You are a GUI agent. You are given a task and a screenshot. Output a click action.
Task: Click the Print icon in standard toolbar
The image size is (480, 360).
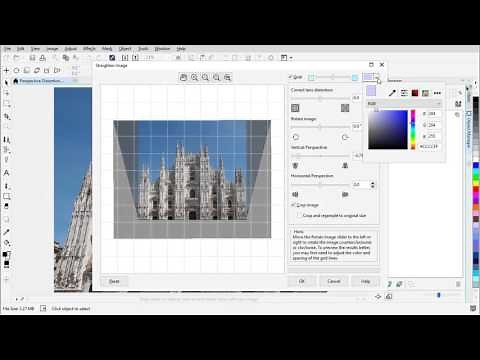pos(43,58)
